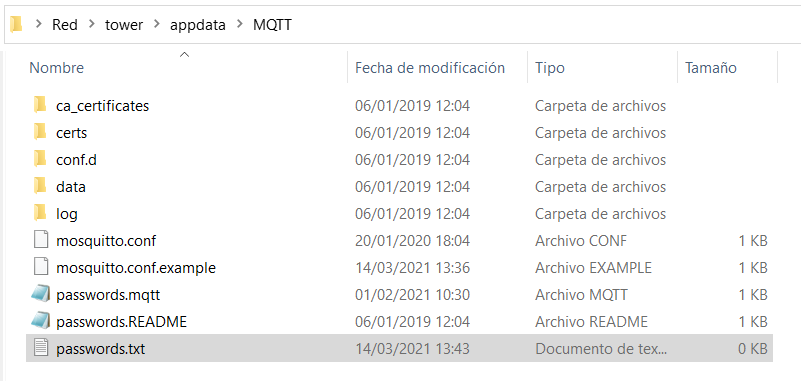Image resolution: width=801 pixels, height=381 pixels.
Task: Click the mosquitto.conf file icon
Action: 41,241
